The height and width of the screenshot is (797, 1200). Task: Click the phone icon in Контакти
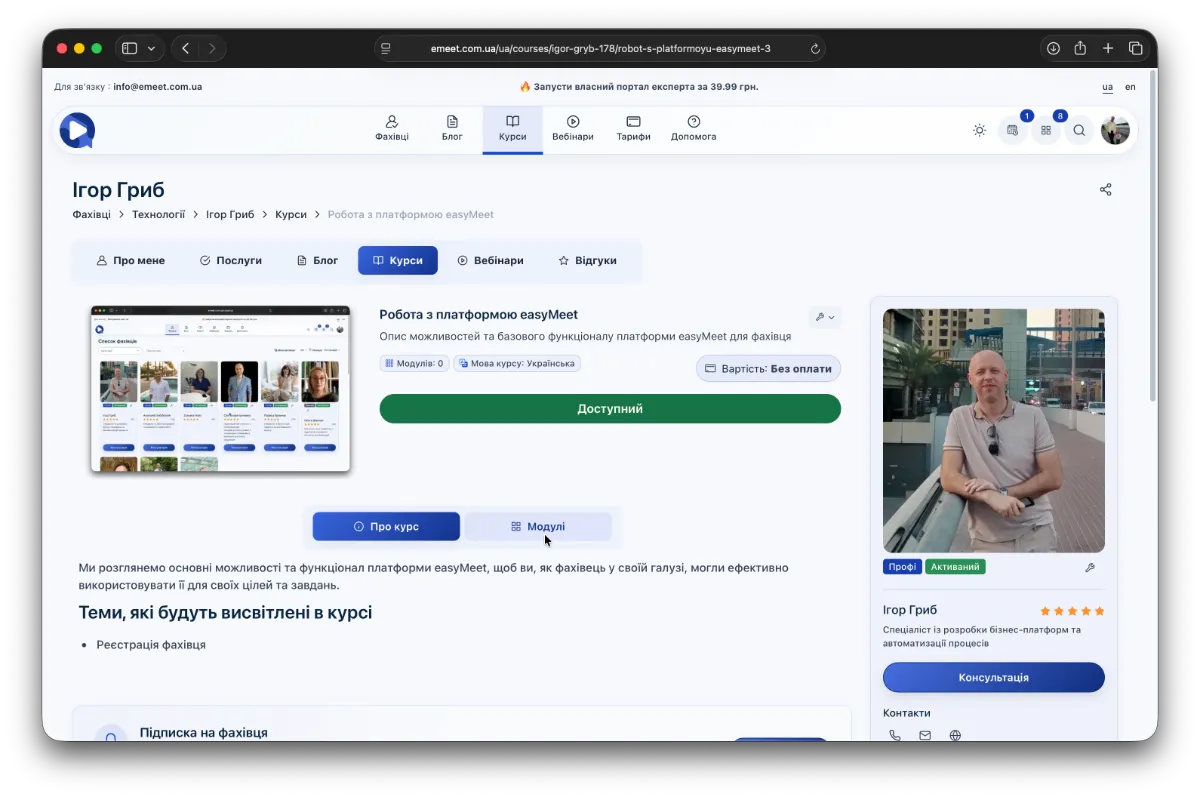[894, 735]
